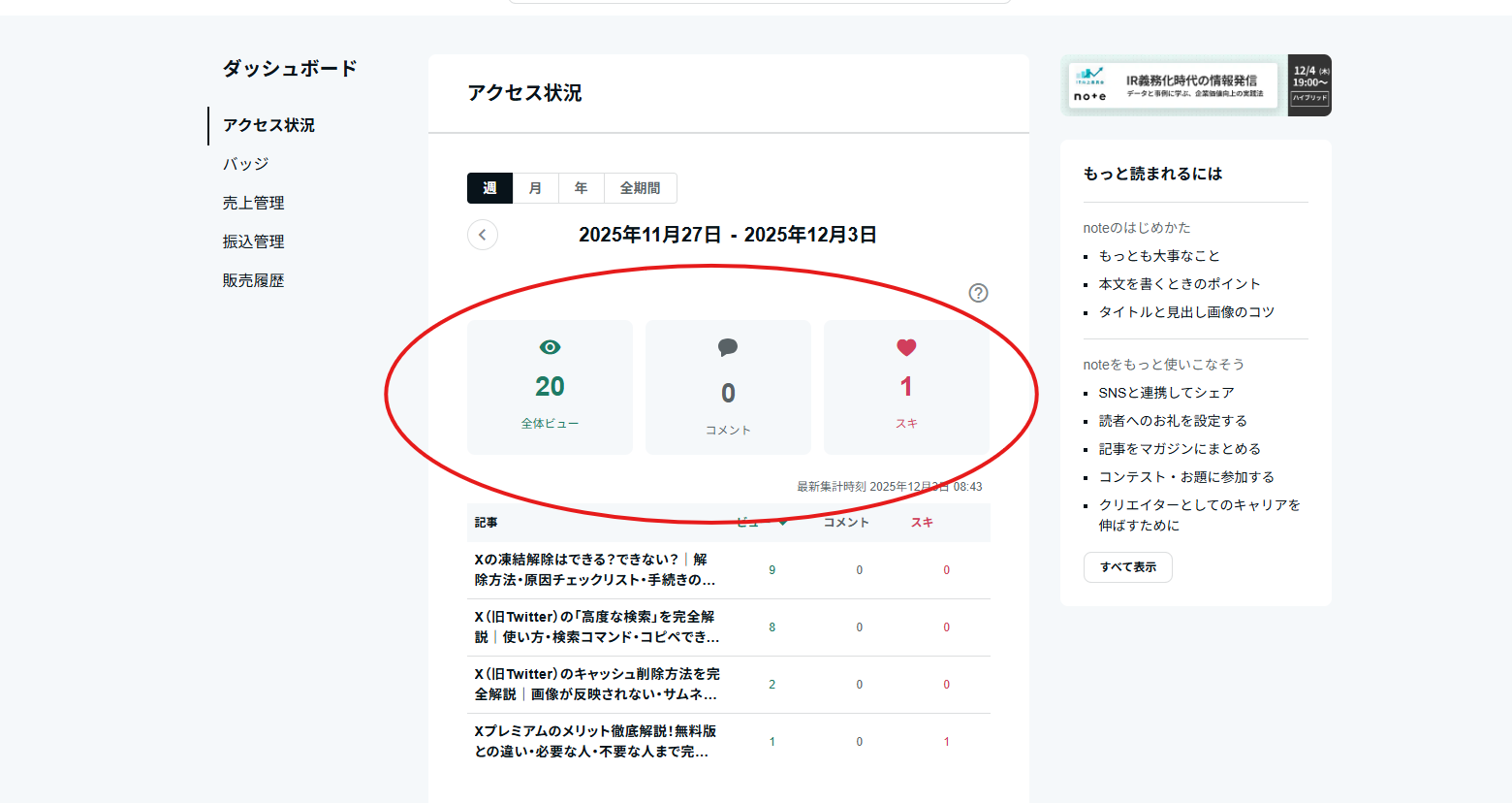Sort articles by スキ column header
This screenshot has width=1512, height=803.
click(922, 523)
